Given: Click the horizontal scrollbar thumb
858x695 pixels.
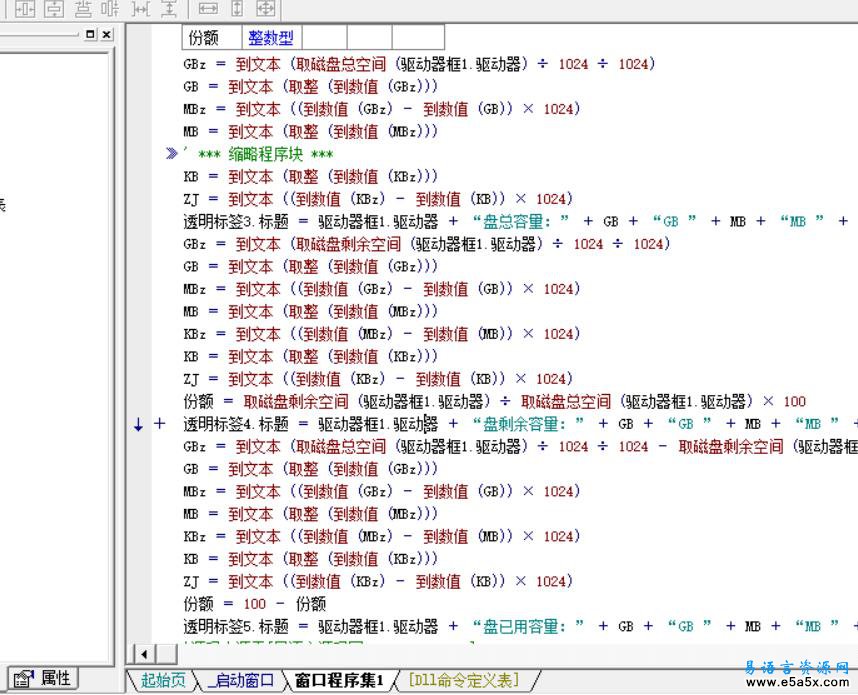Looking at the screenshot, I should coord(167,653).
